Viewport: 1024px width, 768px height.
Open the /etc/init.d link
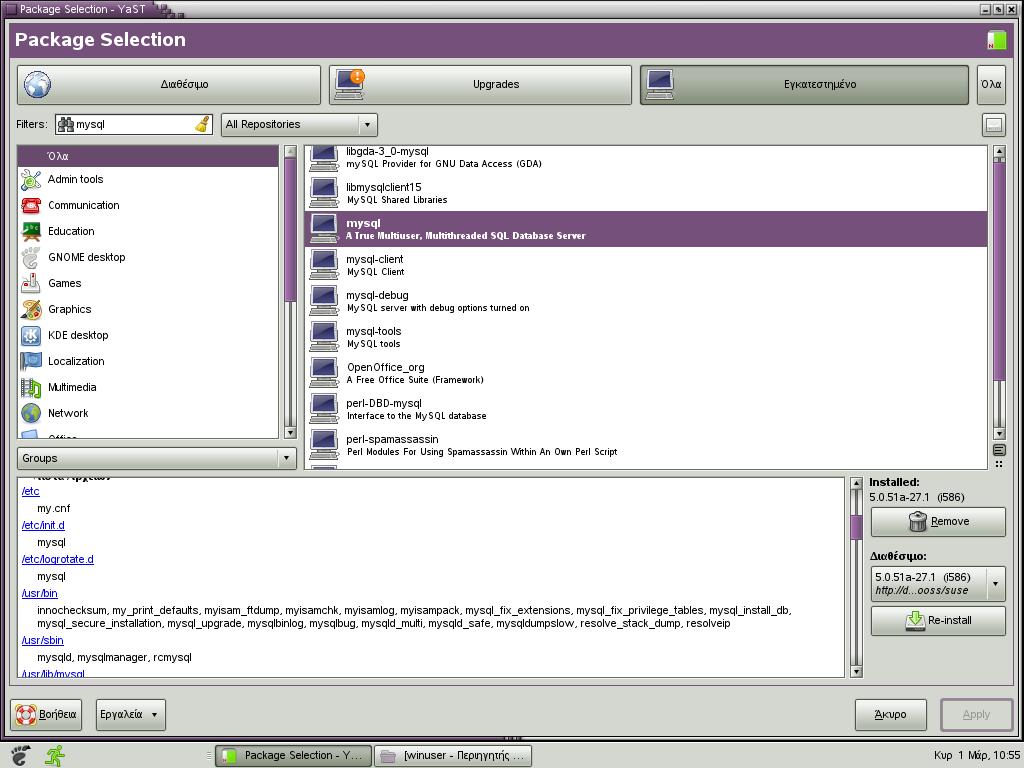point(43,525)
